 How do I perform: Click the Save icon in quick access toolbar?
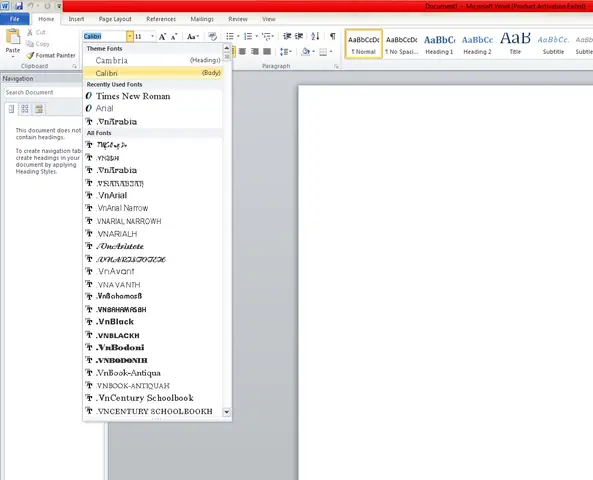[19, 6]
